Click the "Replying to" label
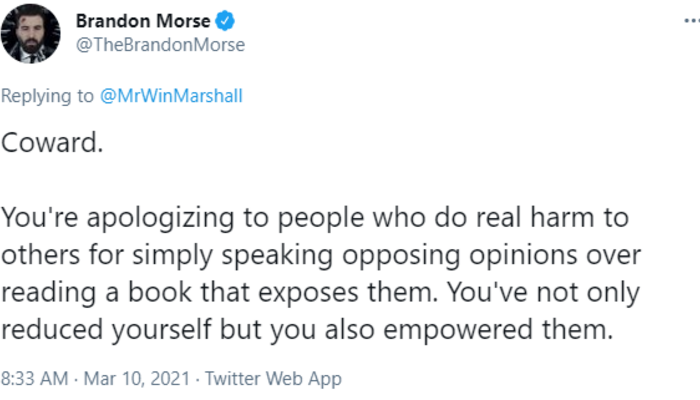Image resolution: width=700 pixels, height=400 pixels. pyautogui.click(x=48, y=96)
